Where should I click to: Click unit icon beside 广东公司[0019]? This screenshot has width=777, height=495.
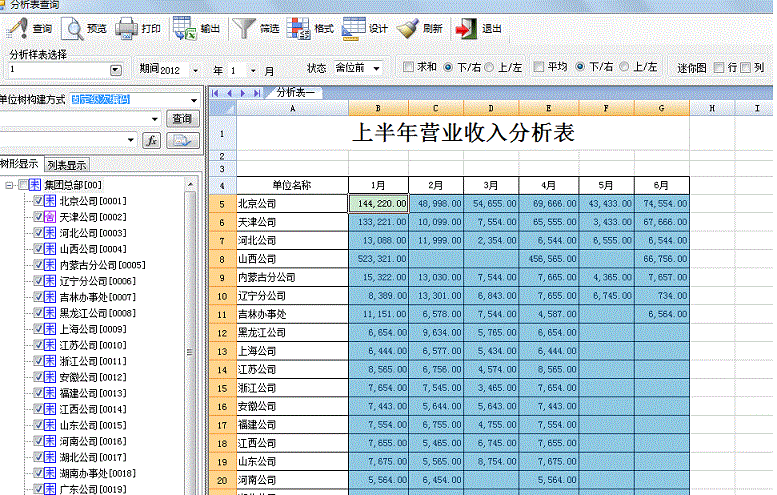(50, 489)
